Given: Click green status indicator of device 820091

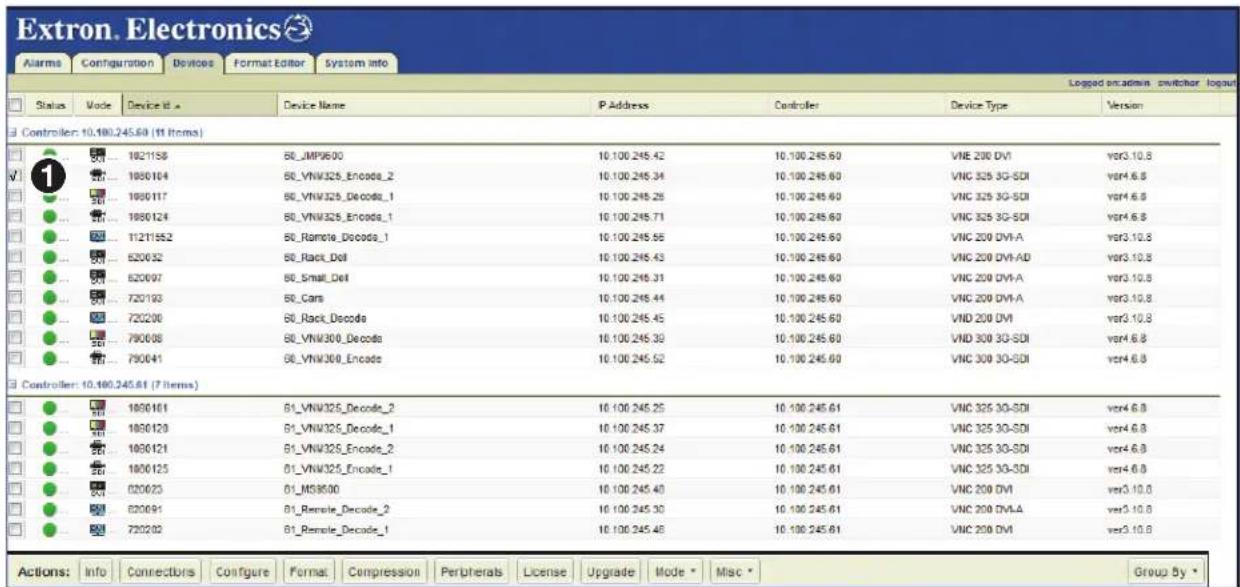Looking at the screenshot, I should [50, 507].
